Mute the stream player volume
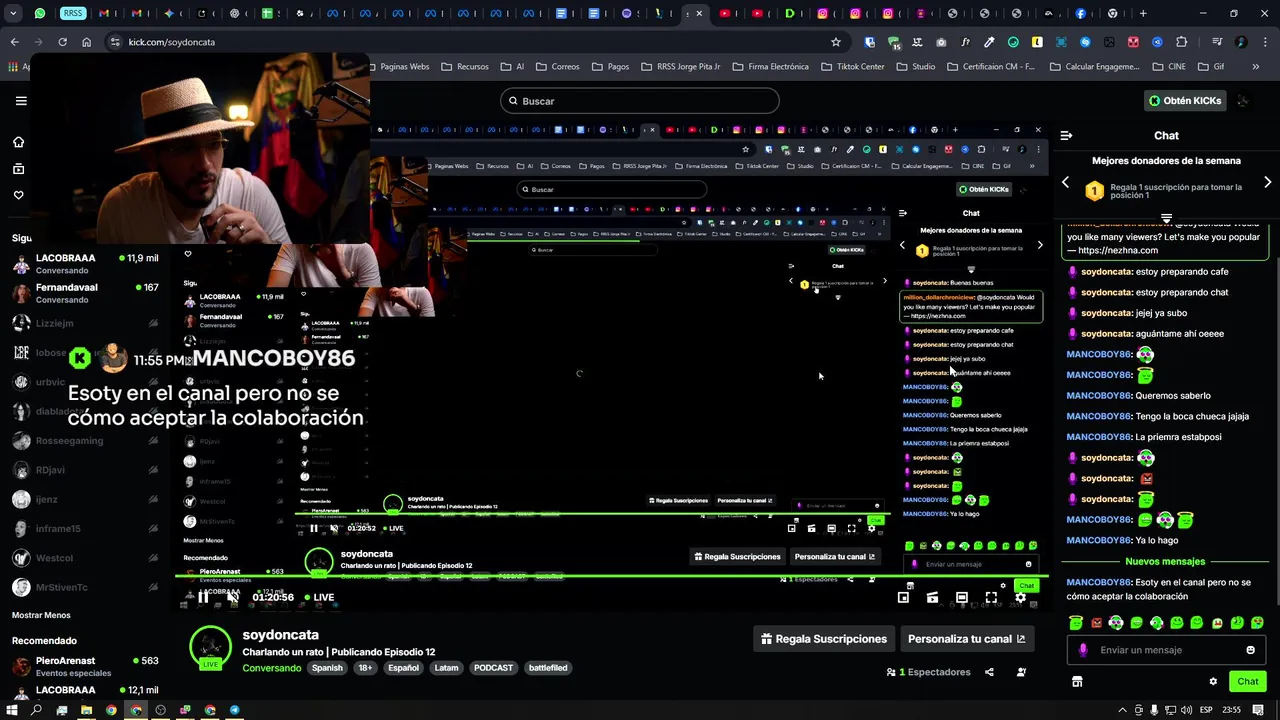The image size is (1280, 720). (x=233, y=597)
